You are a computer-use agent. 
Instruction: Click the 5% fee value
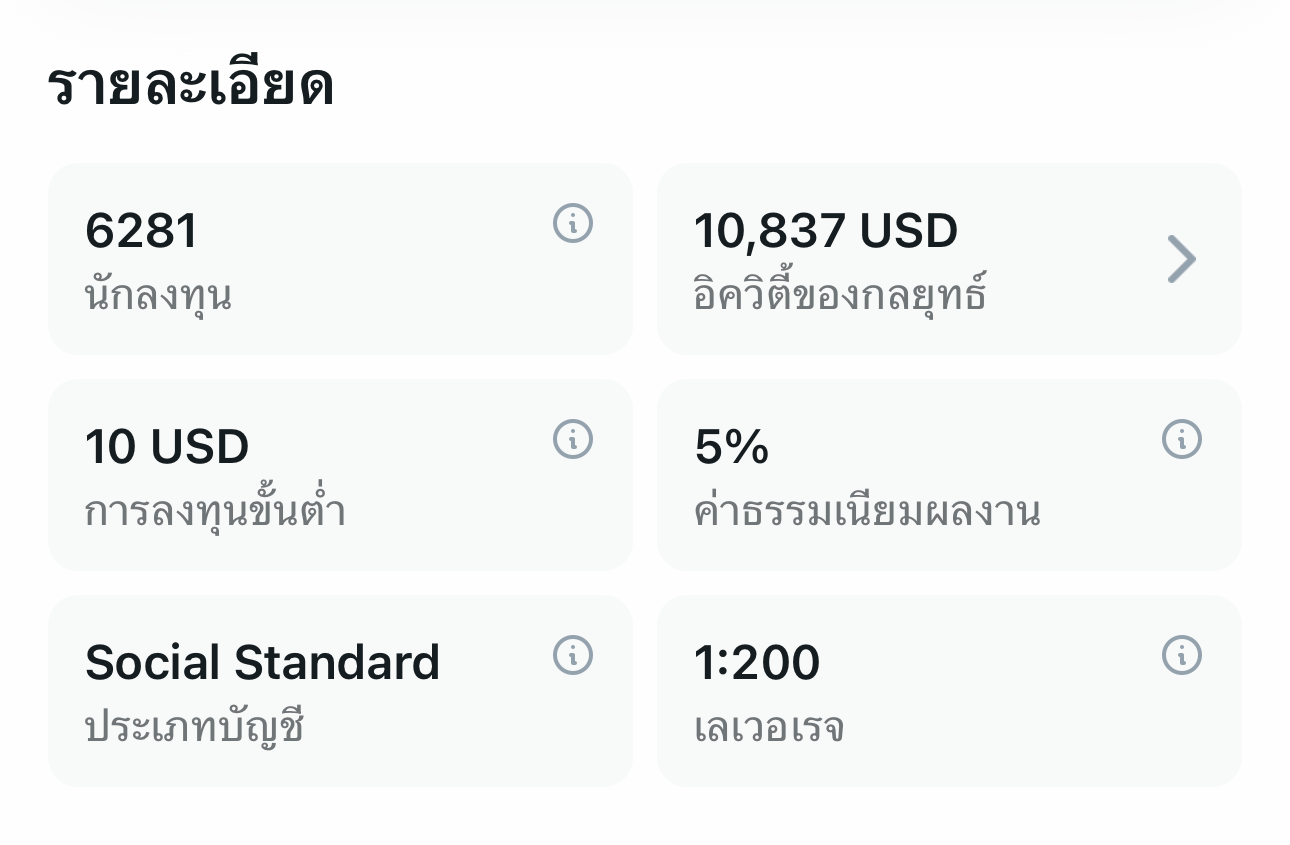[x=731, y=447]
